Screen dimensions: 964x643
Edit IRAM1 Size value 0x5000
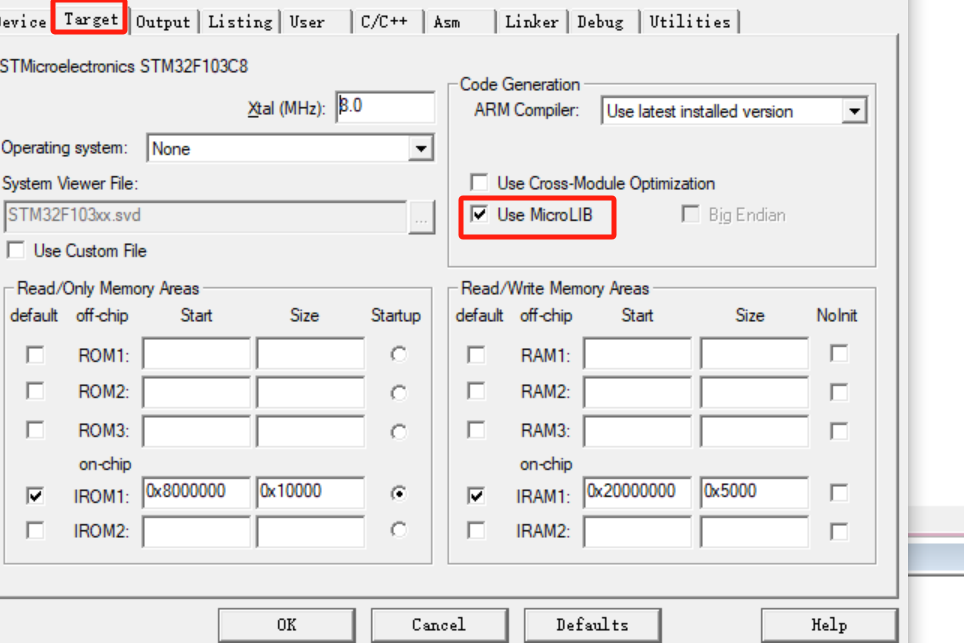[754, 492]
